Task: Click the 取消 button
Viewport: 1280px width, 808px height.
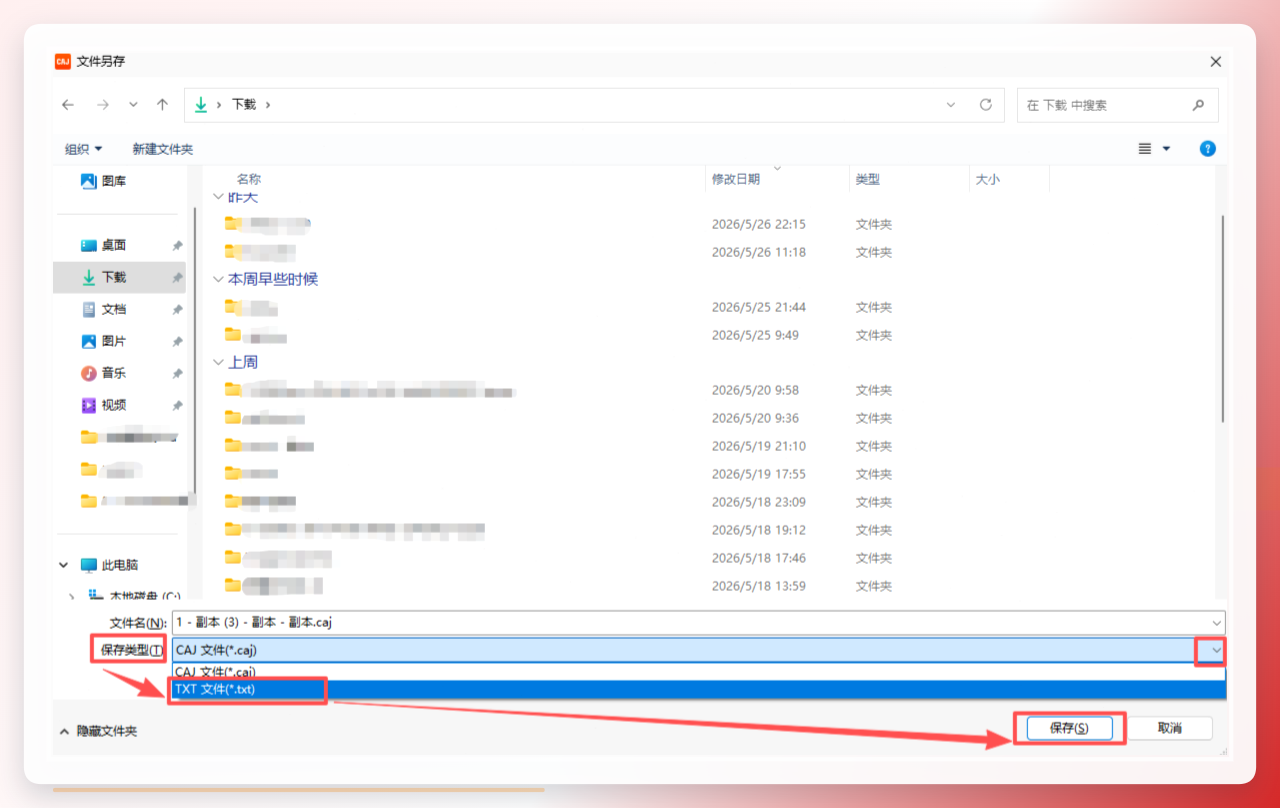Action: [1170, 728]
